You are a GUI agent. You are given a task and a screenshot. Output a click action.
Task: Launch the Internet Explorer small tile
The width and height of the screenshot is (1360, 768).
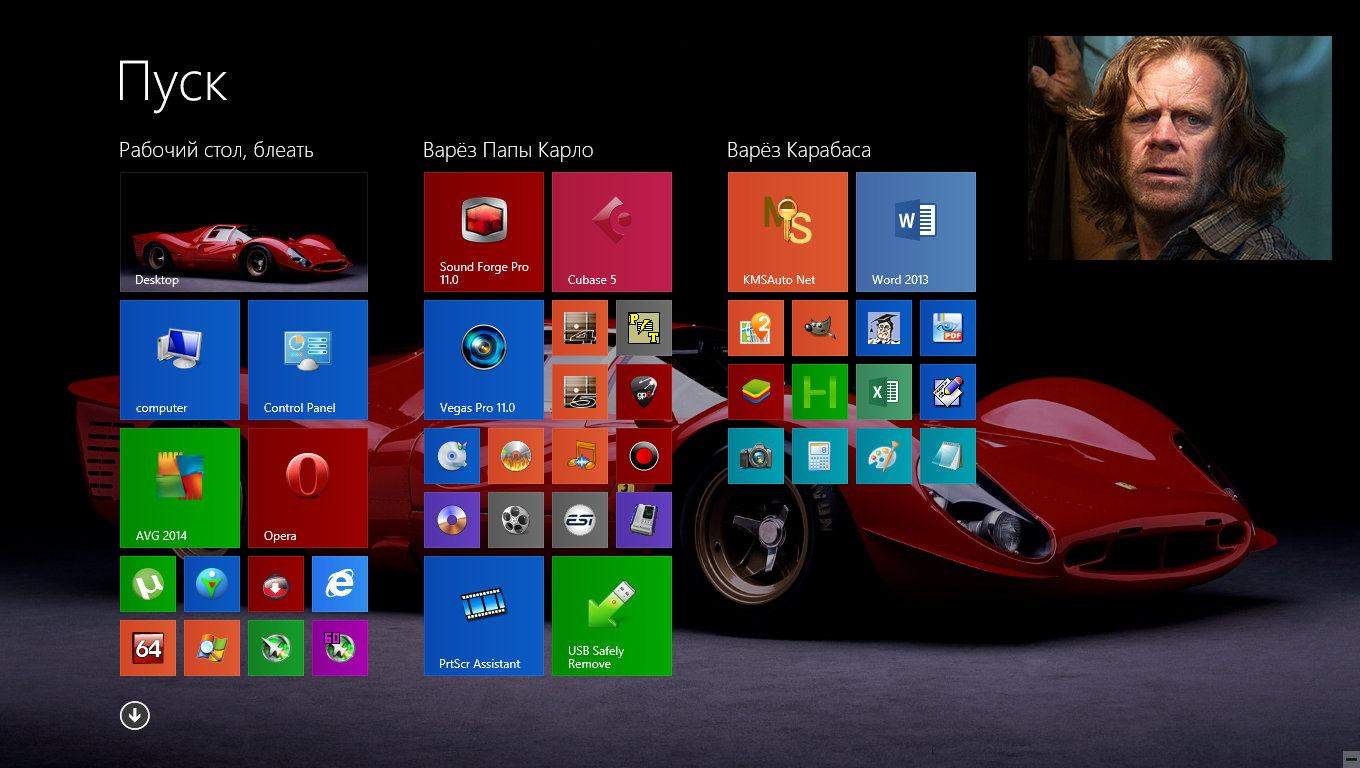click(x=340, y=584)
